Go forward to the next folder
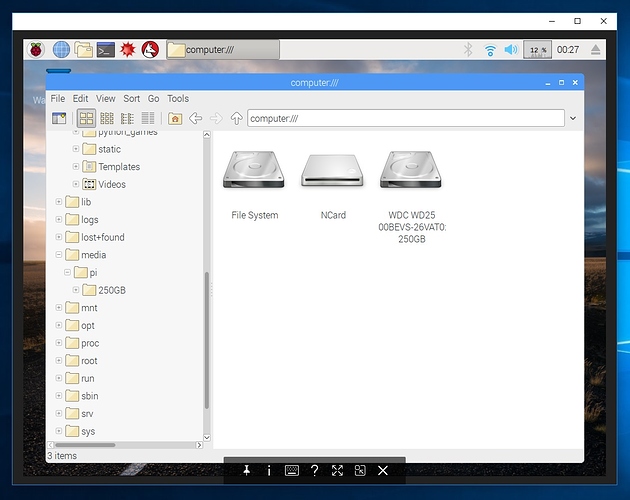This screenshot has width=630, height=500. click(216, 118)
